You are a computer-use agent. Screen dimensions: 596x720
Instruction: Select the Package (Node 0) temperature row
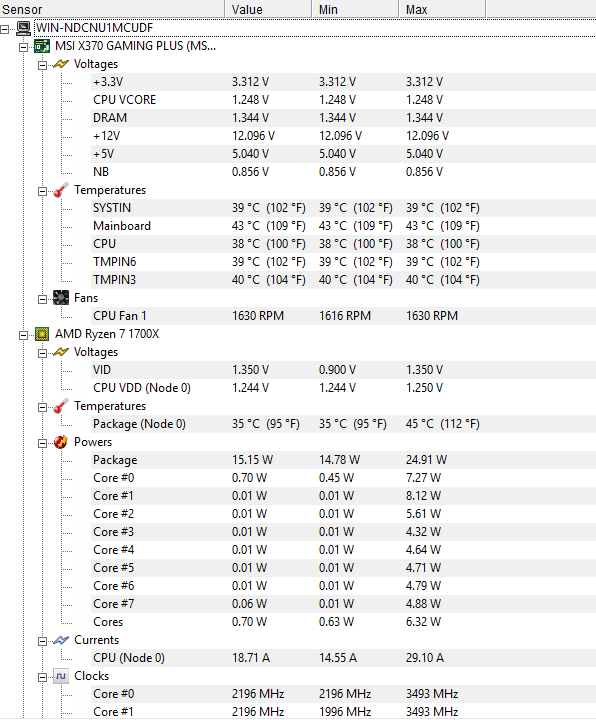[x=343, y=424]
